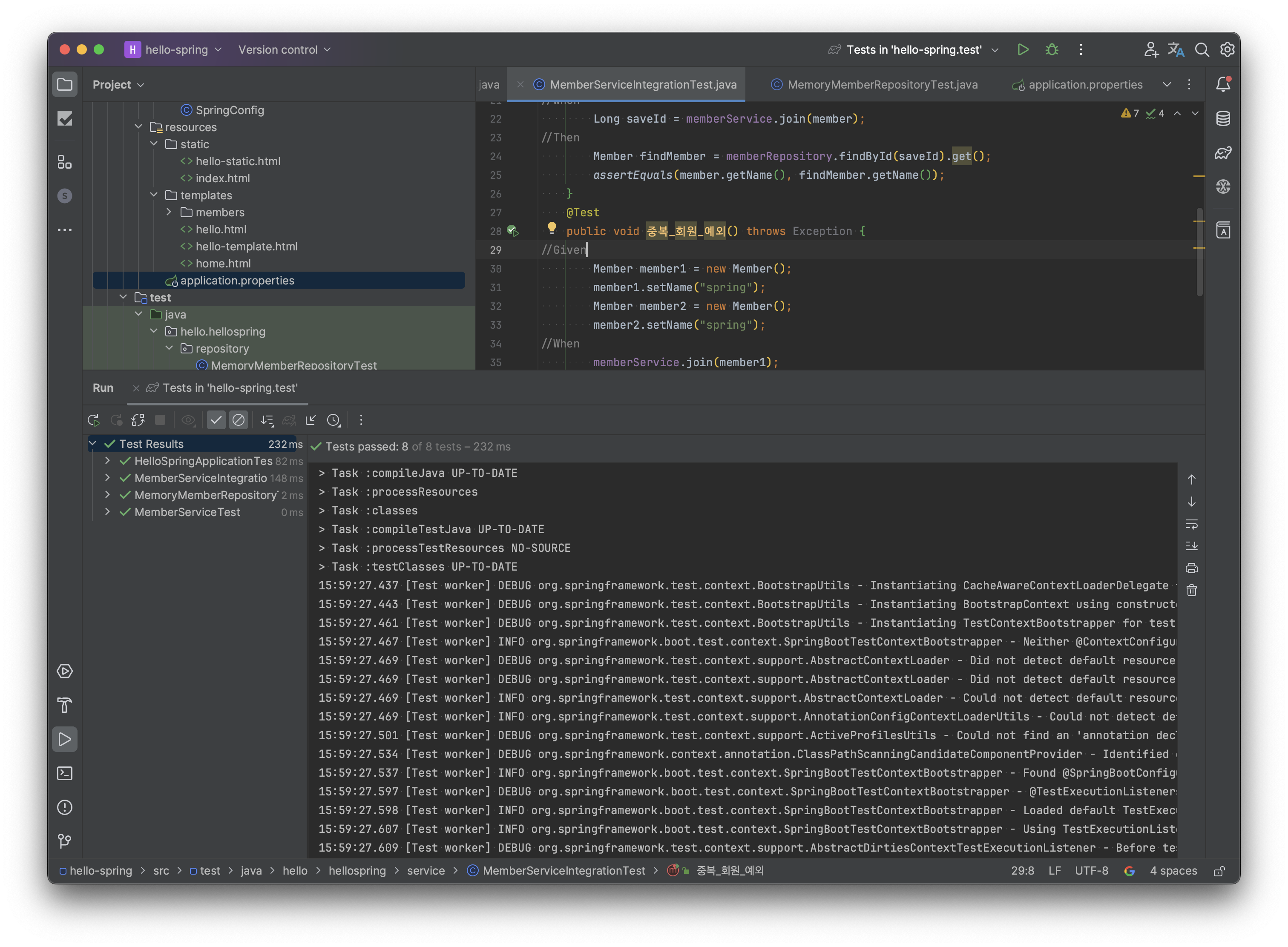Switch to MemoryMemberRepositoryTest.java tab
The width and height of the screenshot is (1288, 947).
point(874,85)
